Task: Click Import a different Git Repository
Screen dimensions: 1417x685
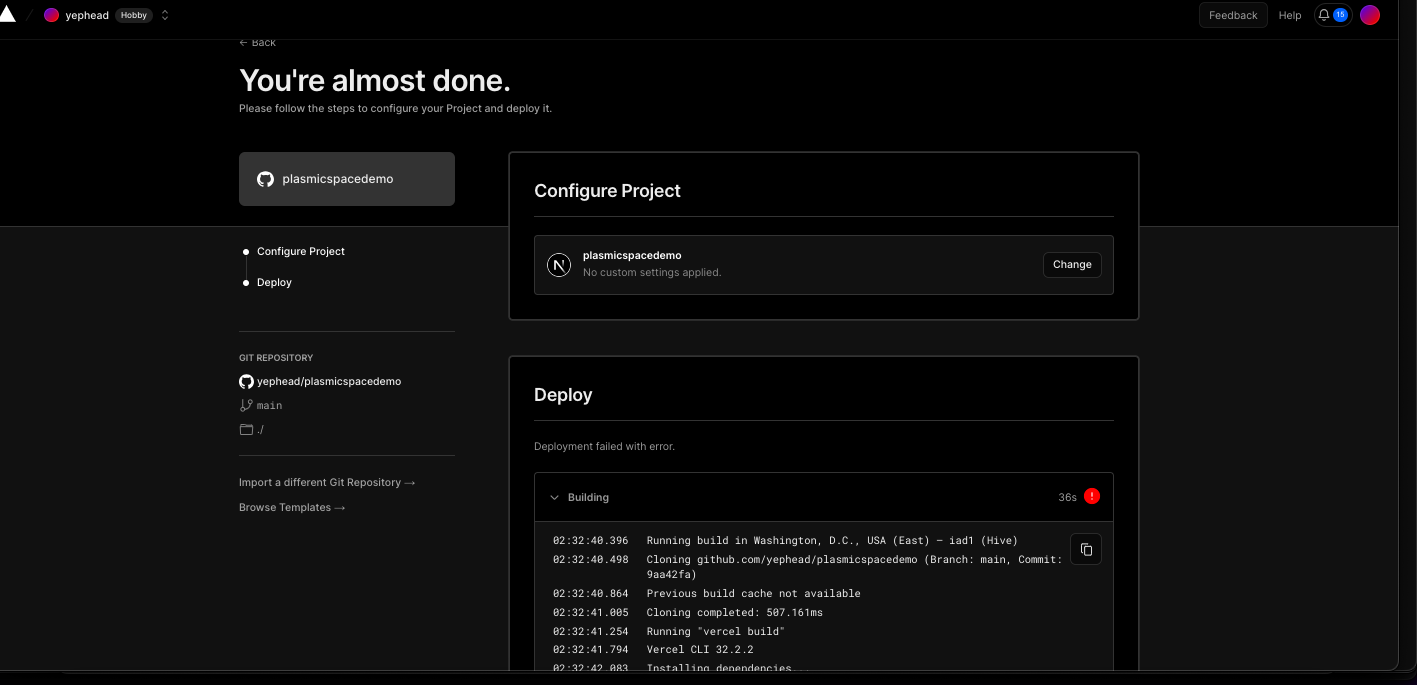Action: click(x=326, y=482)
